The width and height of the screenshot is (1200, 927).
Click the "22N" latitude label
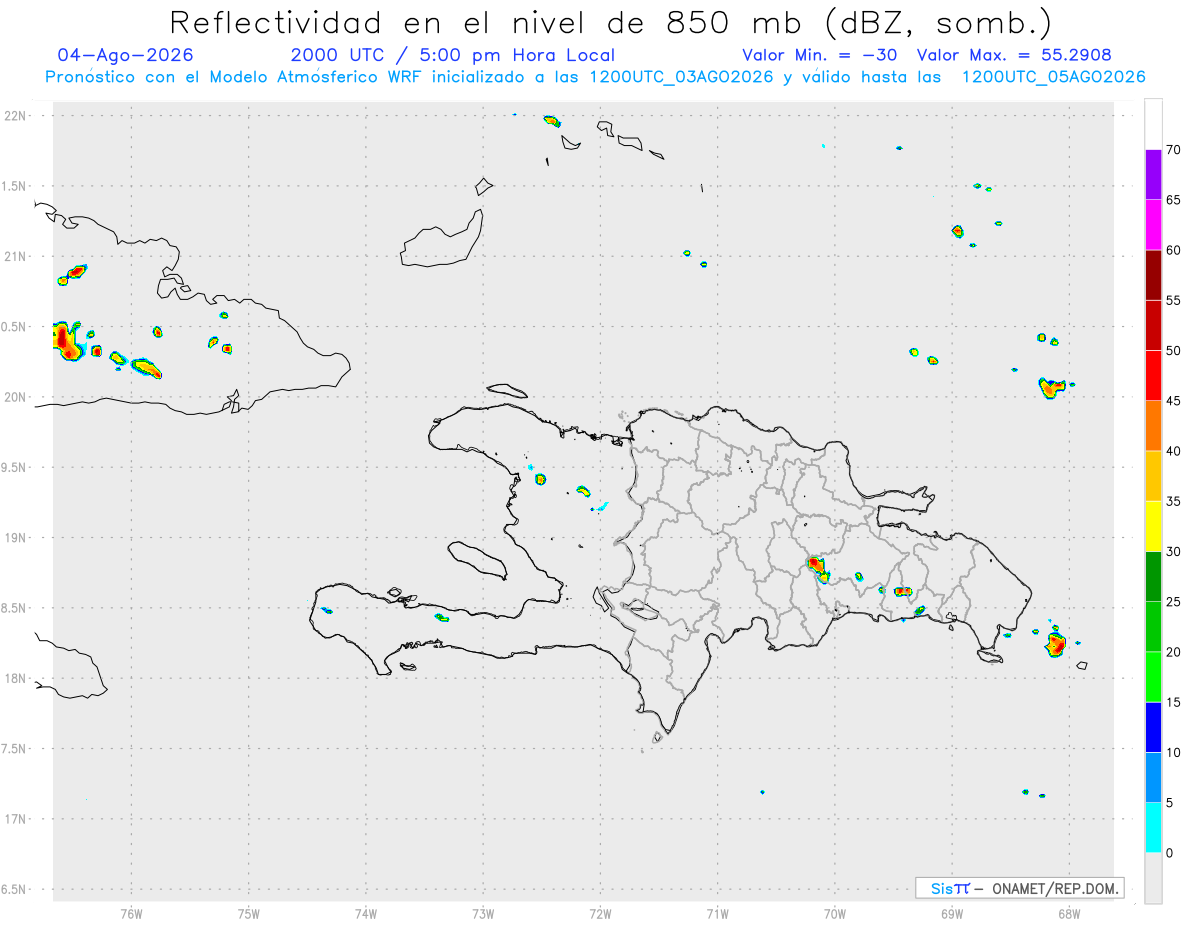coord(17,115)
